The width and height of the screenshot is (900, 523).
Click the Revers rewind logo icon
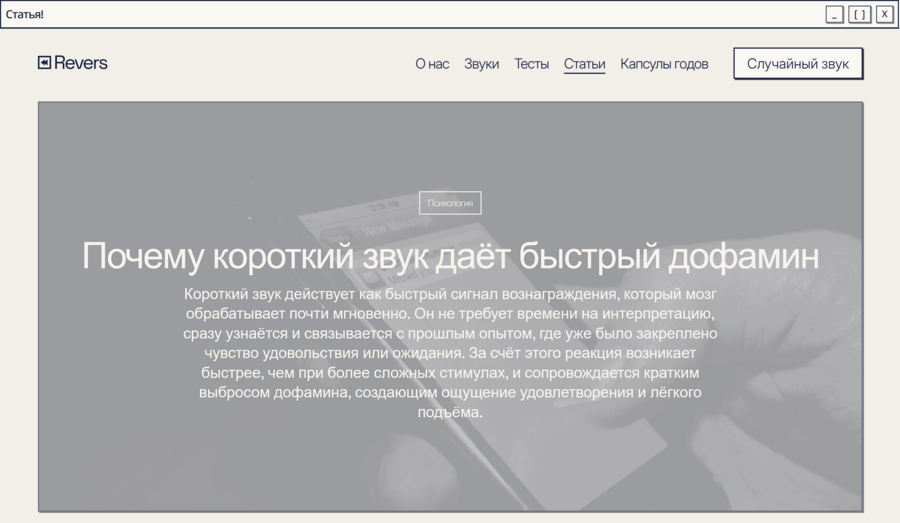[x=44, y=63]
